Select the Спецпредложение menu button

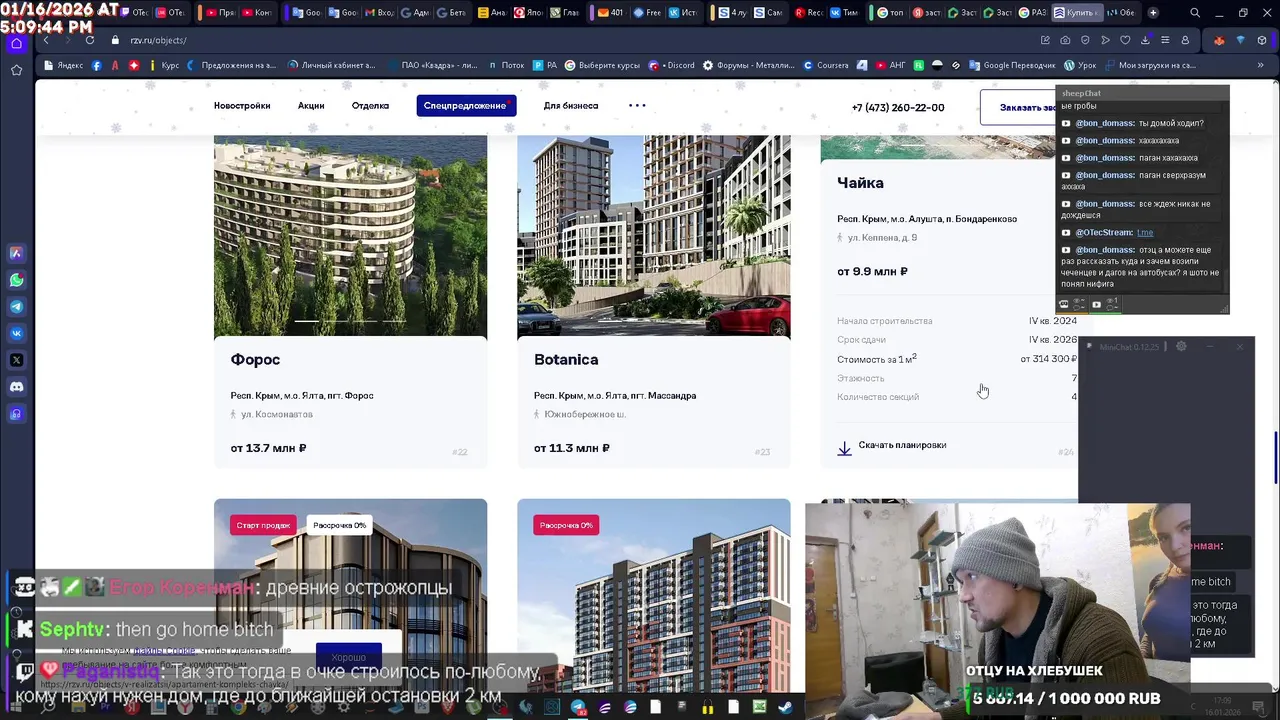click(466, 106)
